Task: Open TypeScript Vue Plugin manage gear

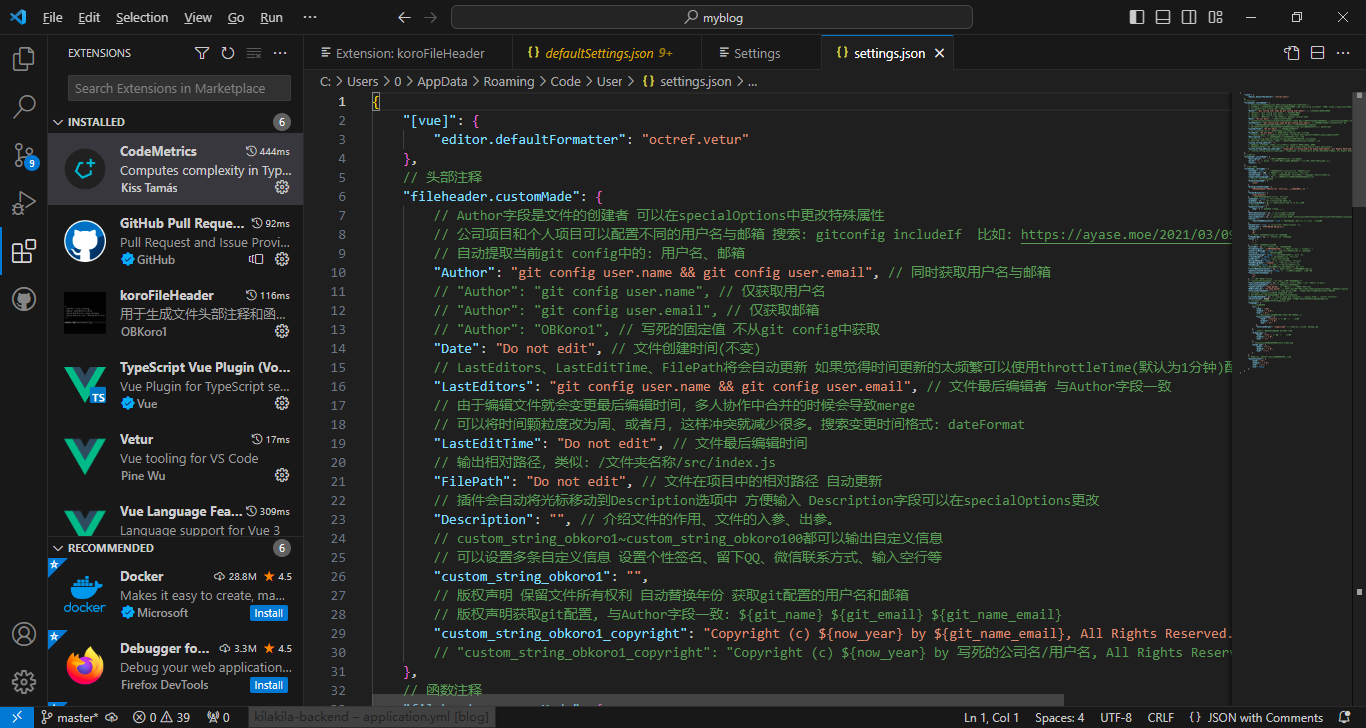Action: pyautogui.click(x=282, y=403)
